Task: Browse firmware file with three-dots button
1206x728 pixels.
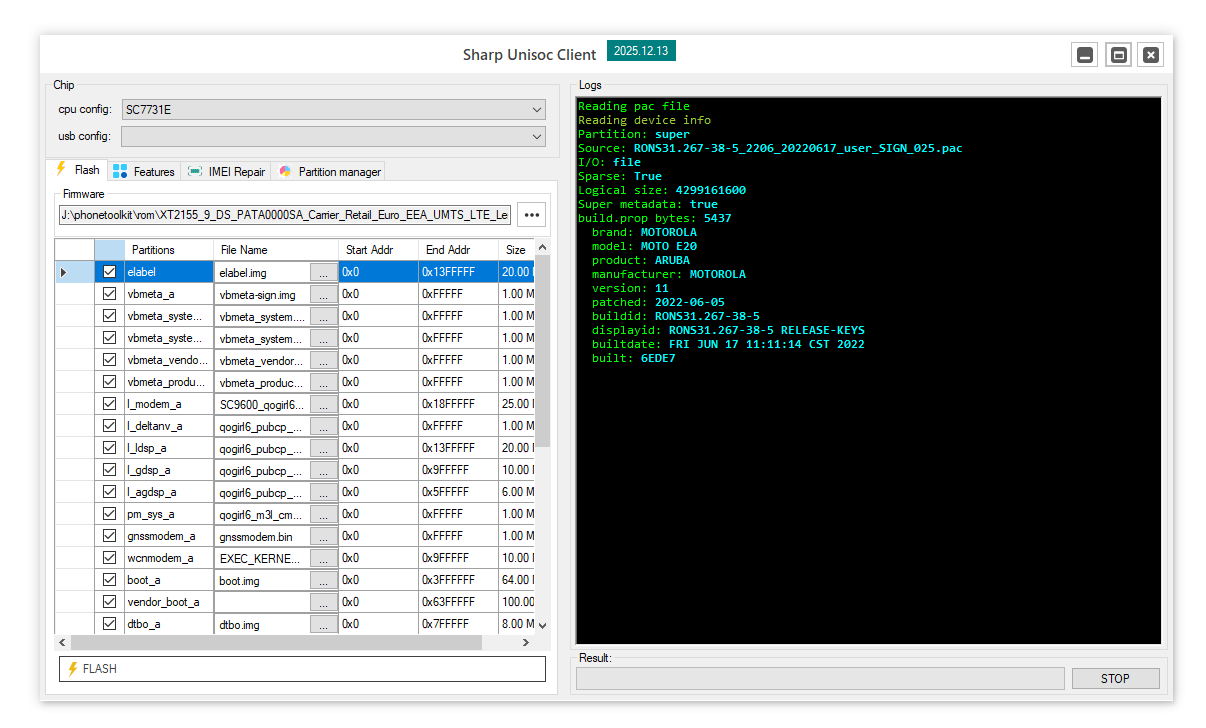Action: (531, 215)
